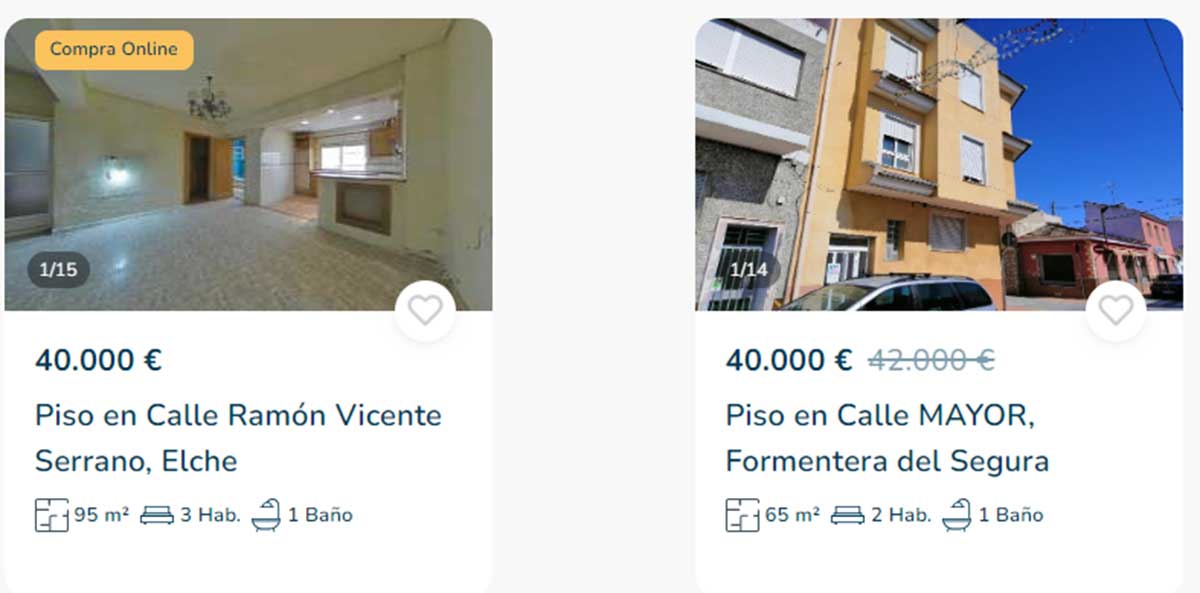Screen dimensions: 1200x593
Task: Select the 40.000 € price of Elche flat
Action: click(98, 360)
